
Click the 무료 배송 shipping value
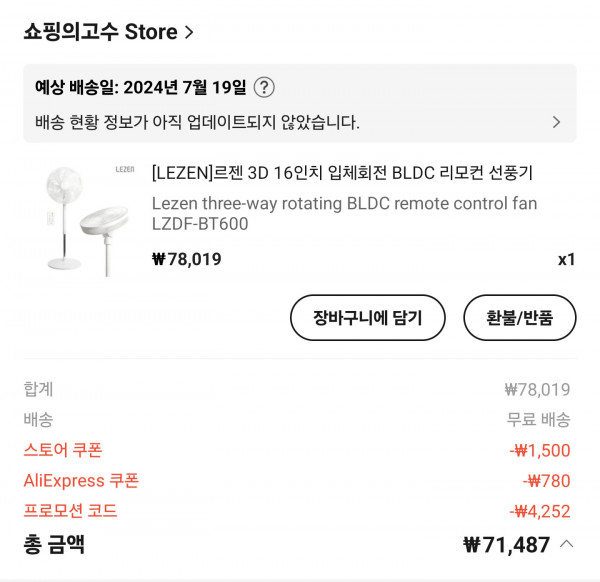coord(538,419)
